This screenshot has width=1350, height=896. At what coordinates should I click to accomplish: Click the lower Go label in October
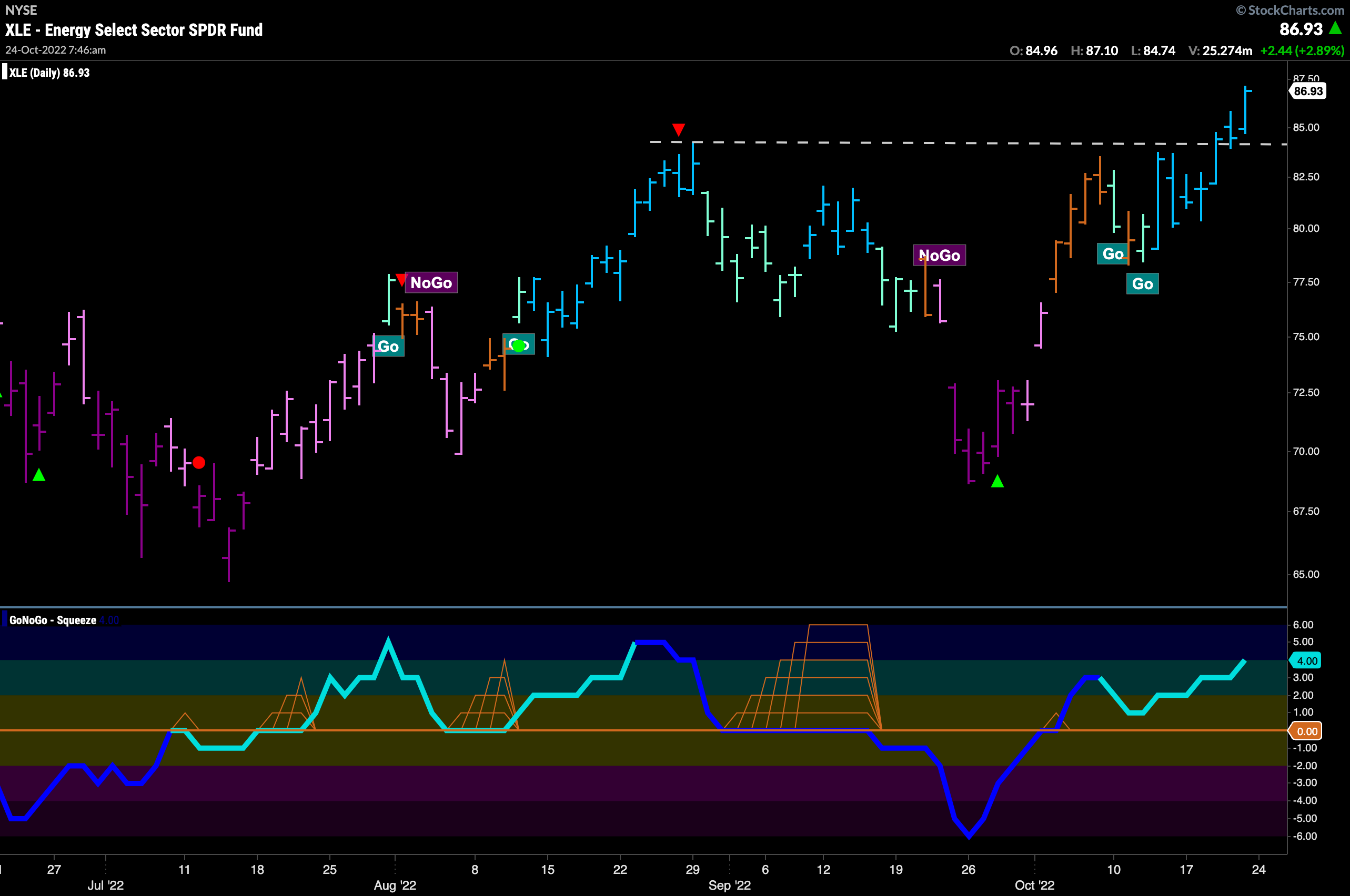[1142, 283]
